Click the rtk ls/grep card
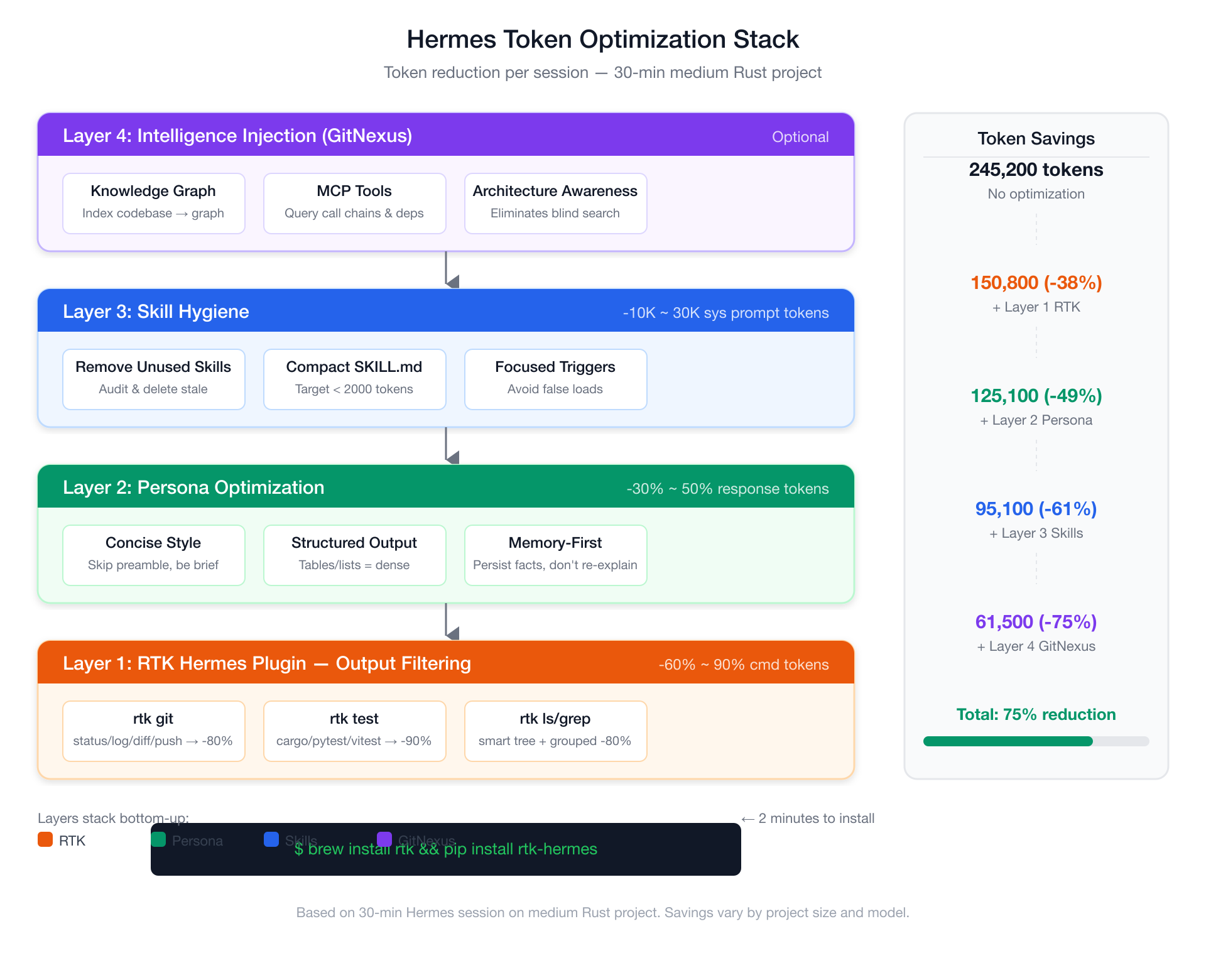This screenshot has height=980, width=1206. point(555,731)
